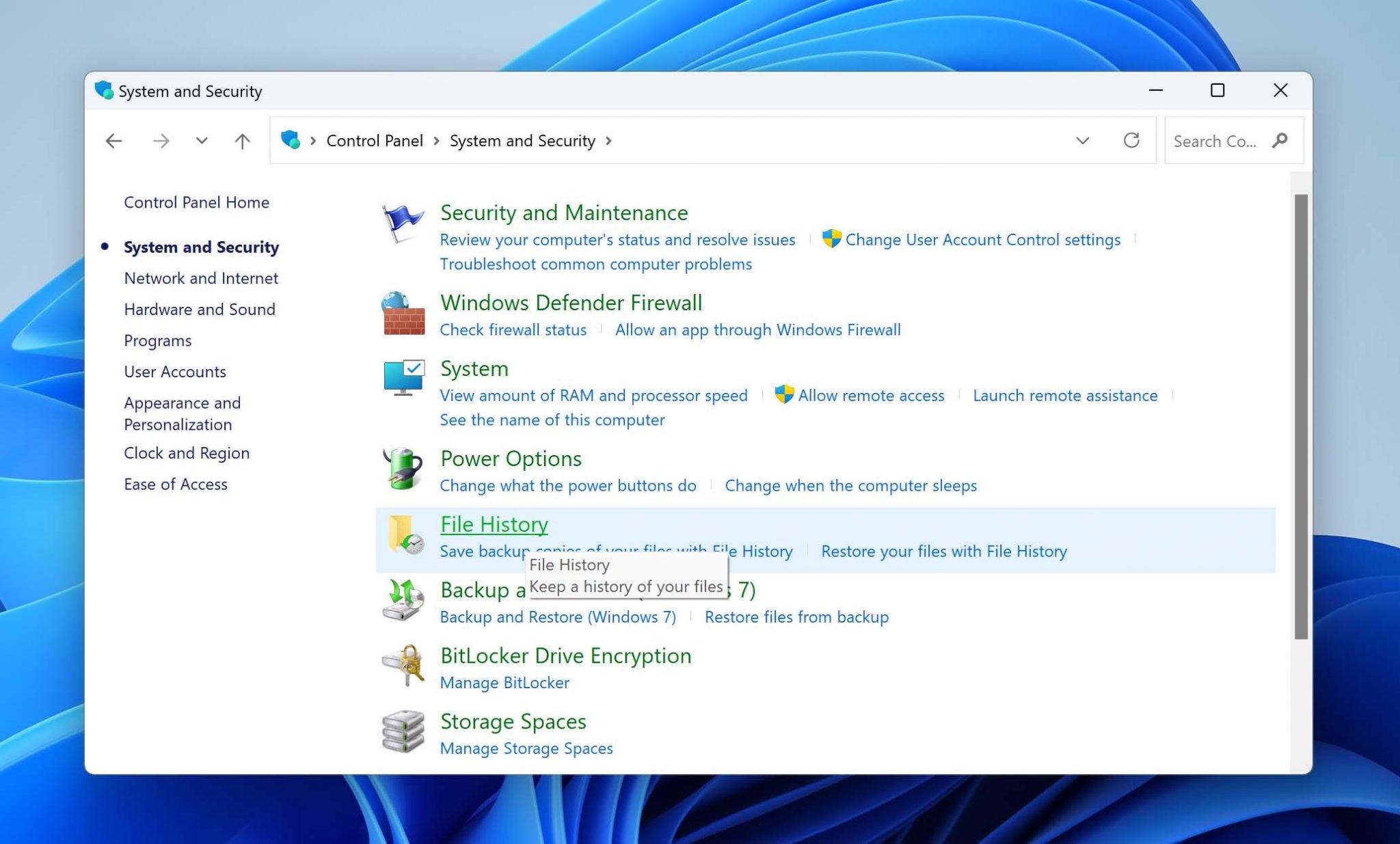Expand chevron after Control Panel breadcrumb

click(436, 141)
